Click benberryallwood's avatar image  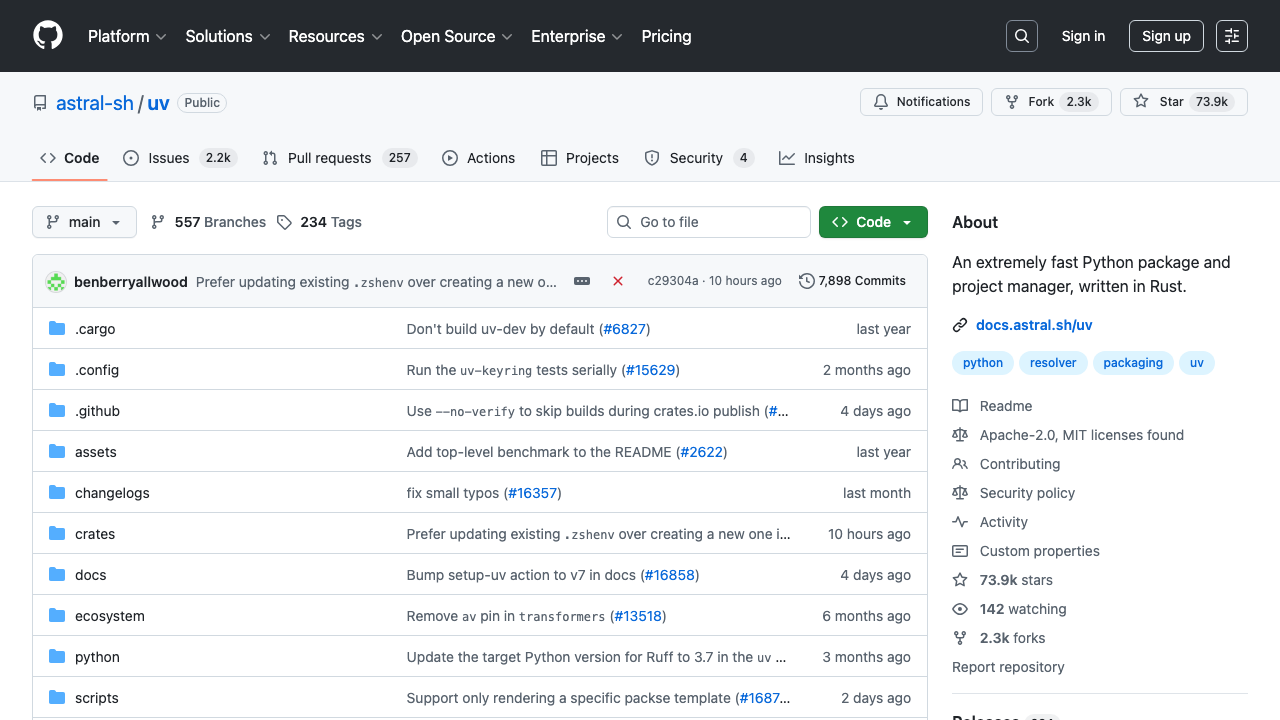[x=56, y=282]
